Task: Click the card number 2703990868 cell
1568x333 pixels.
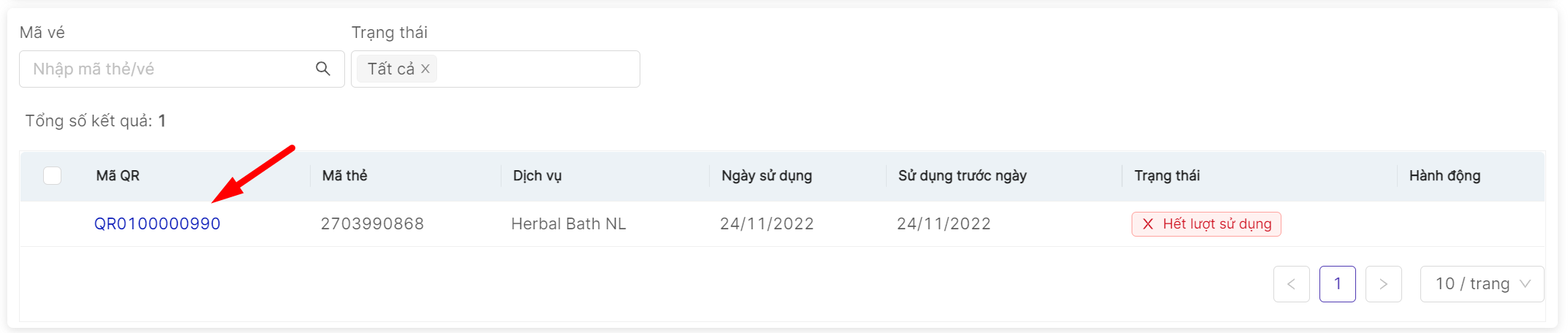Action: pyautogui.click(x=372, y=224)
